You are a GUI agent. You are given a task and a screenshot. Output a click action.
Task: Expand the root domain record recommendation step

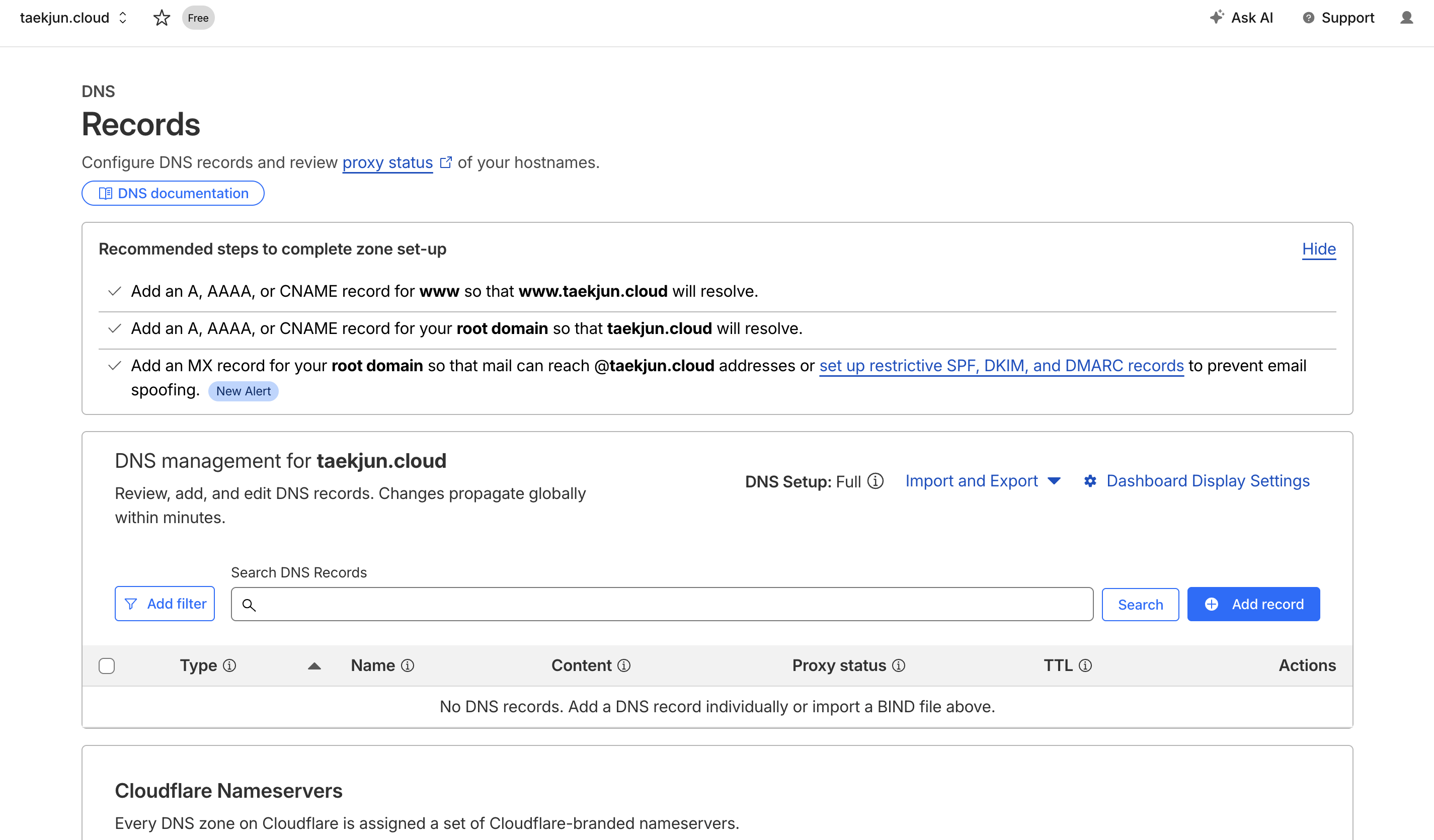point(717,329)
